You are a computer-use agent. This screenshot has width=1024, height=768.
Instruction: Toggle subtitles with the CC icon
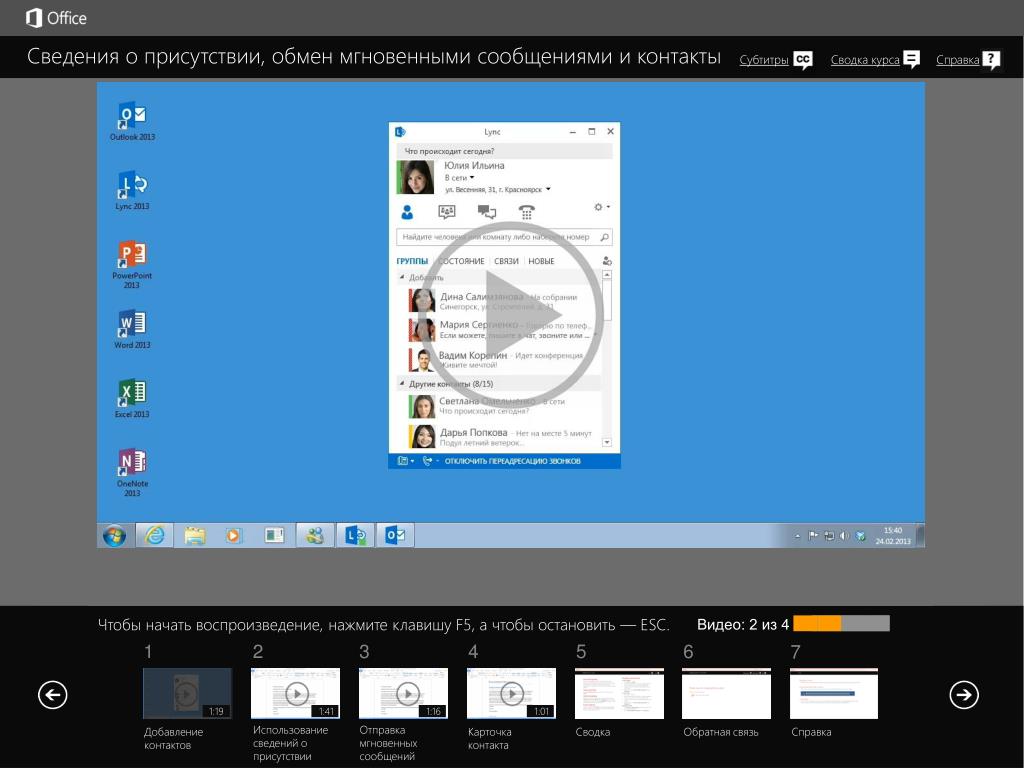(x=803, y=60)
